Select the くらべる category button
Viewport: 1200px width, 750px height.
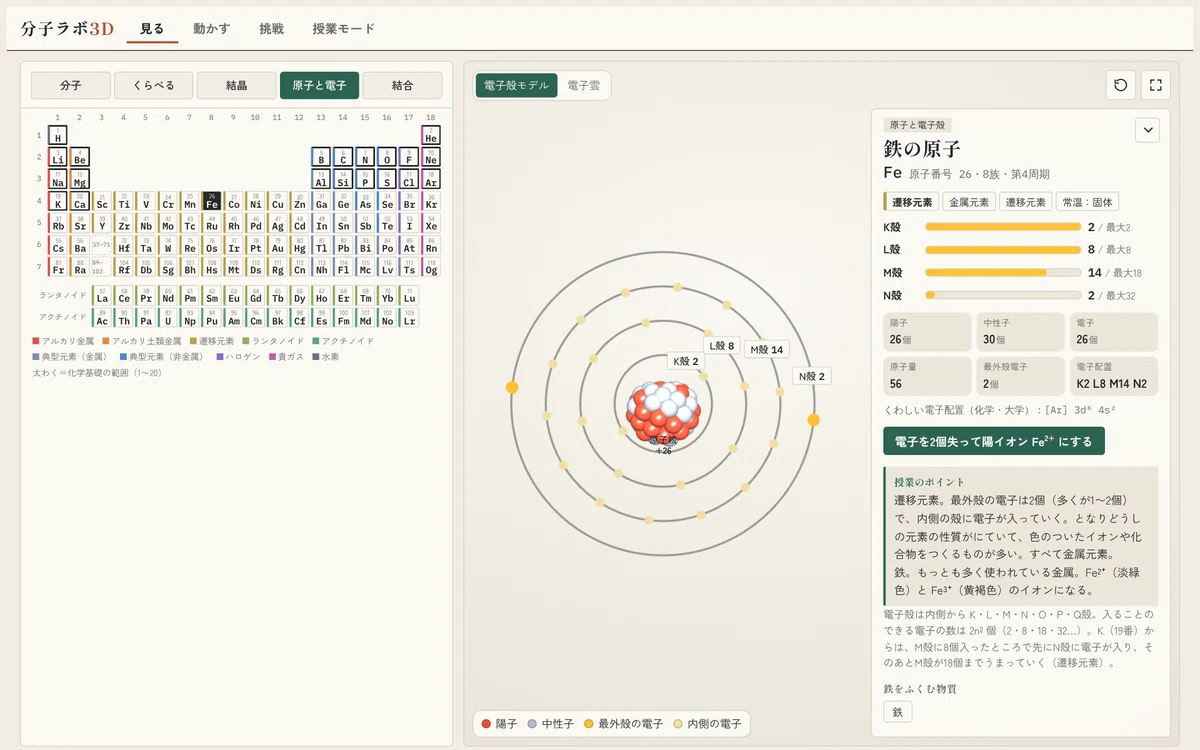154,85
